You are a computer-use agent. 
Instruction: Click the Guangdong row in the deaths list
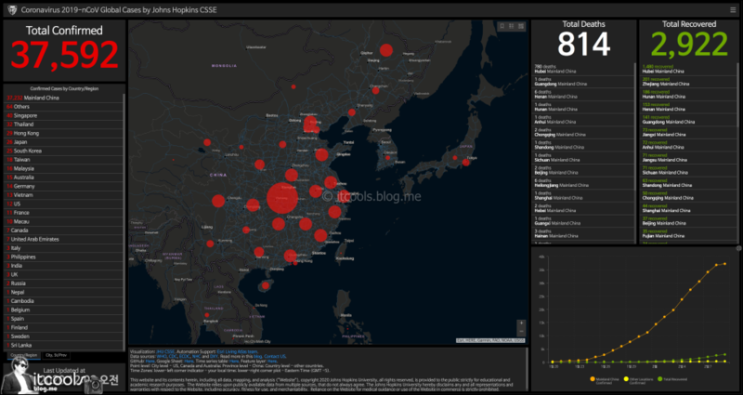(583, 82)
